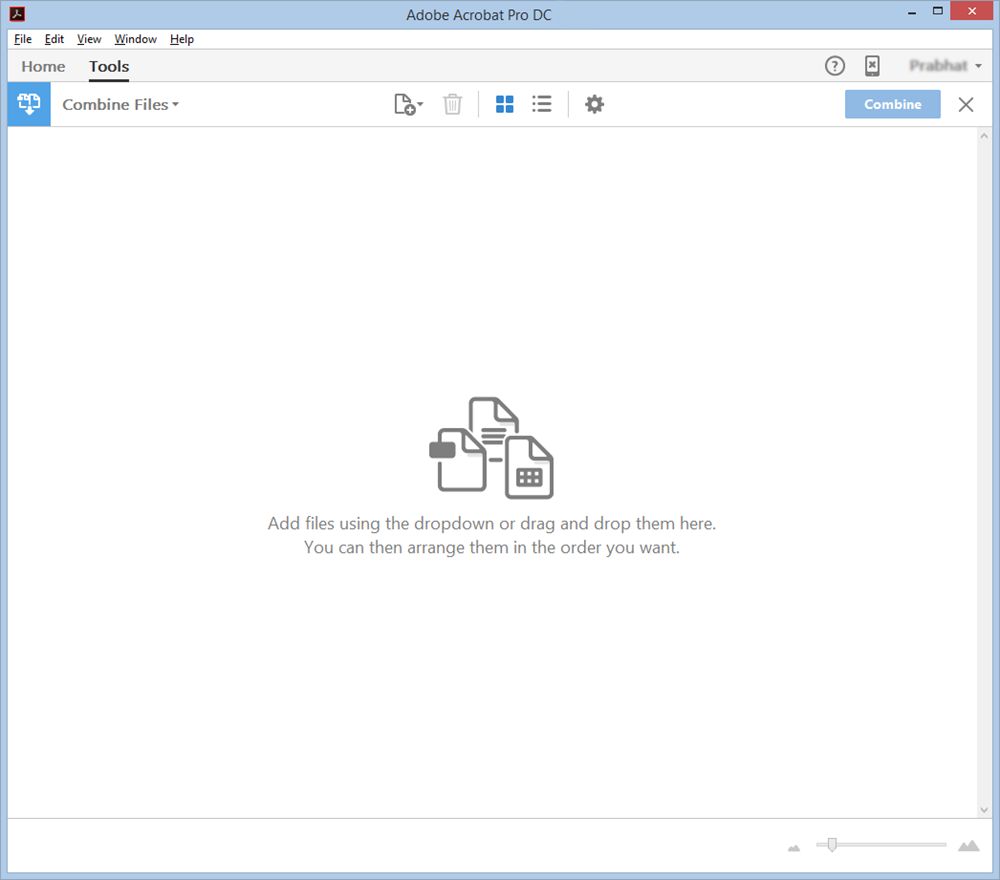Click the large thumbnails mountain icon
Image resolution: width=1000 pixels, height=880 pixels.
(968, 846)
